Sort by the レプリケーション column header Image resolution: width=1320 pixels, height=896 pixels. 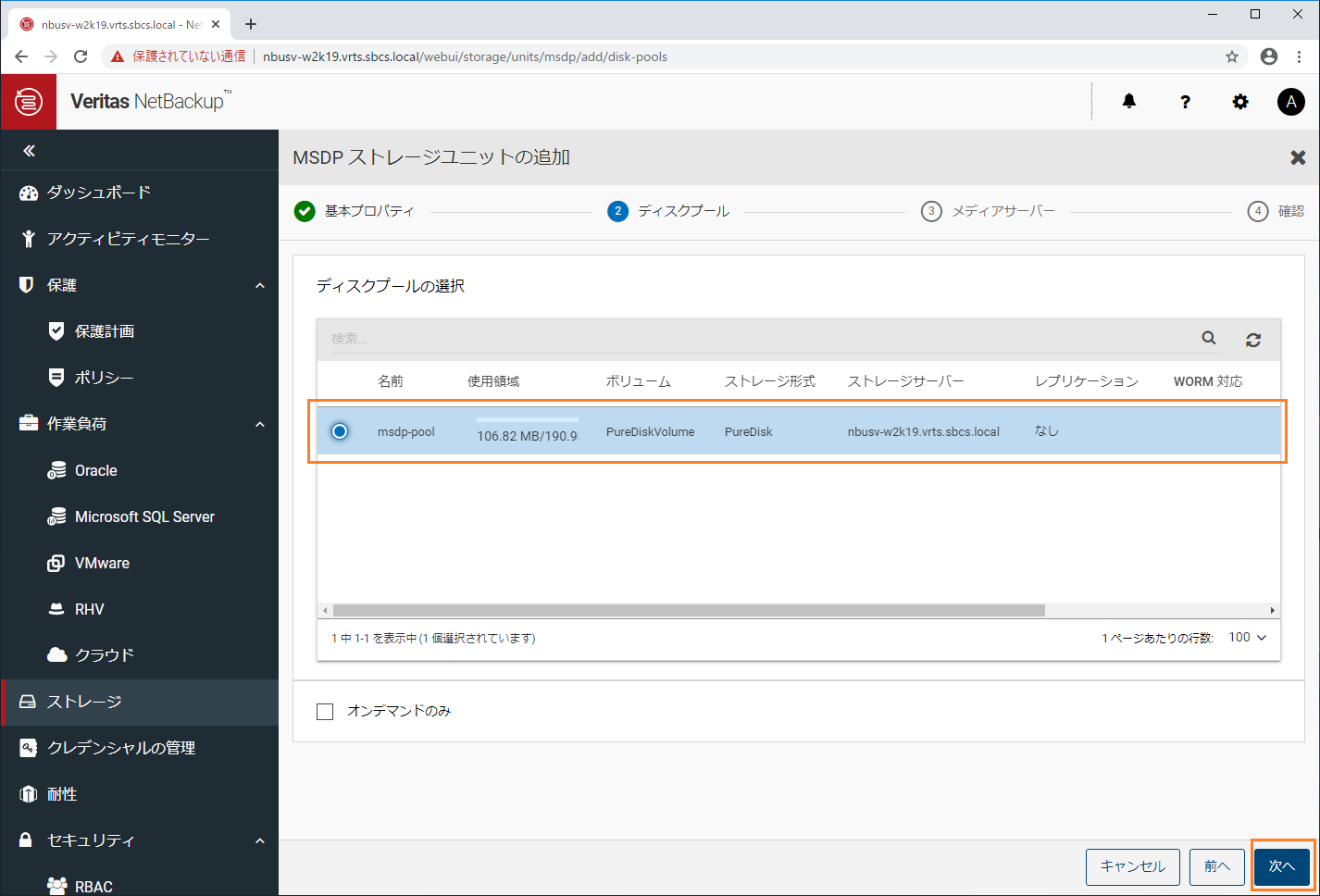1087,381
